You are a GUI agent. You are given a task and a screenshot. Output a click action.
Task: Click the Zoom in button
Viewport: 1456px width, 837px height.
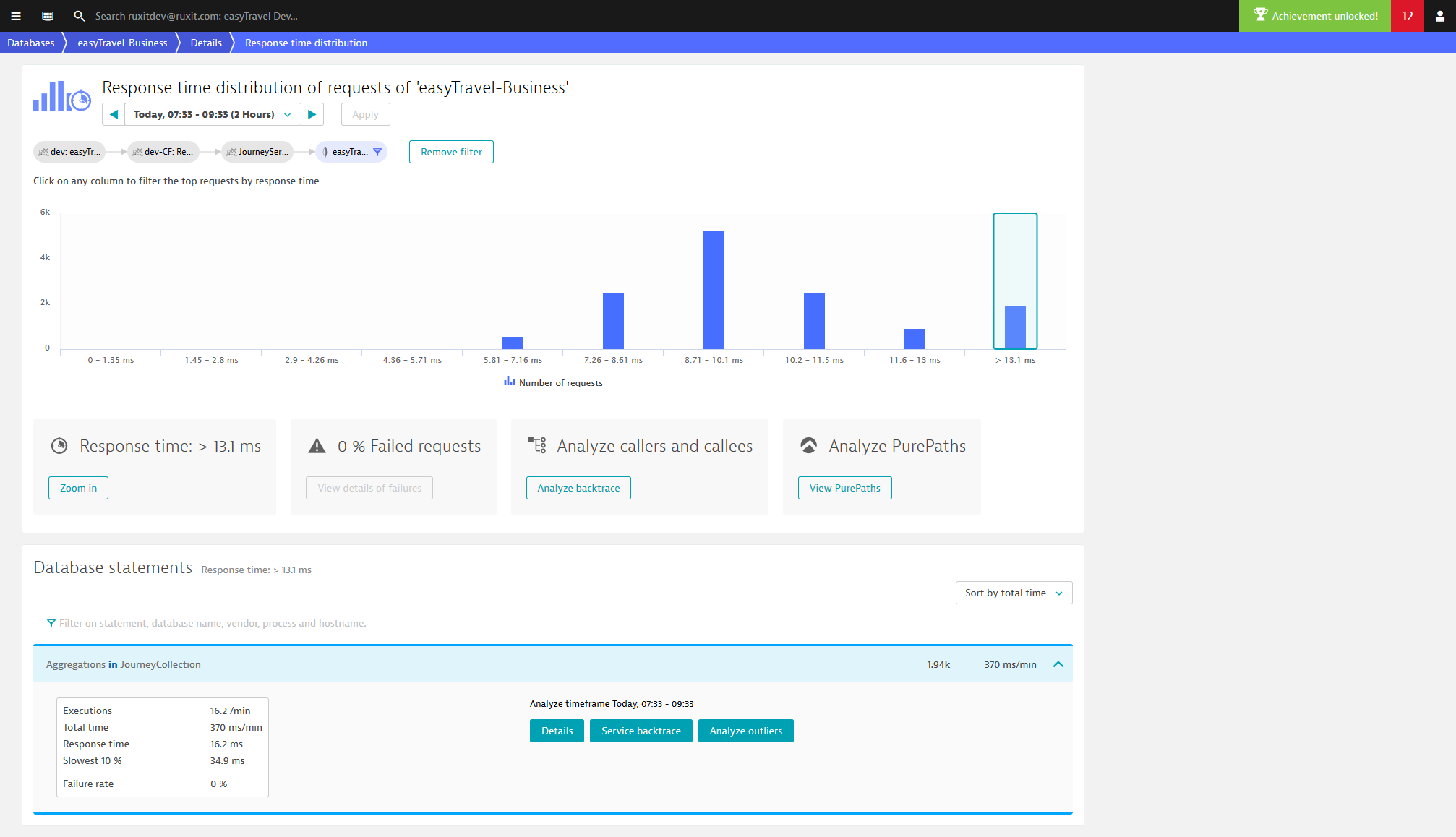coord(78,488)
